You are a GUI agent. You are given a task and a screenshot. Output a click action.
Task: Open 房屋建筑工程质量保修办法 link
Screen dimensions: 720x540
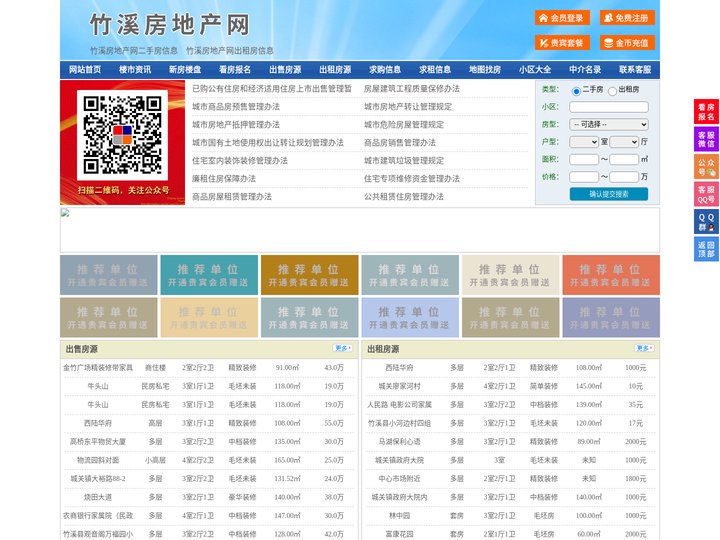point(412,89)
